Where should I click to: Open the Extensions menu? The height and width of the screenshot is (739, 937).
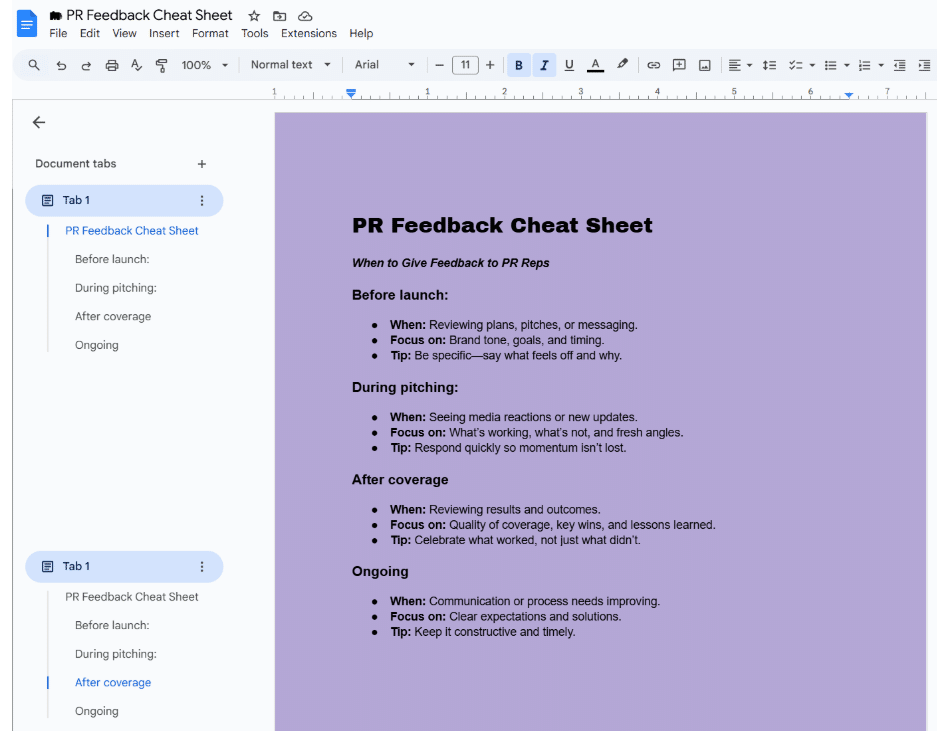coord(309,33)
